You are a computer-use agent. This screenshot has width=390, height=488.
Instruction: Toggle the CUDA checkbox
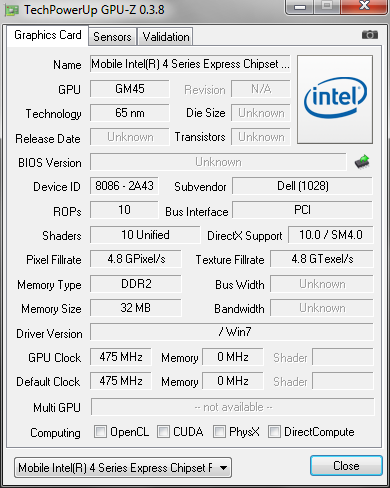point(163,431)
